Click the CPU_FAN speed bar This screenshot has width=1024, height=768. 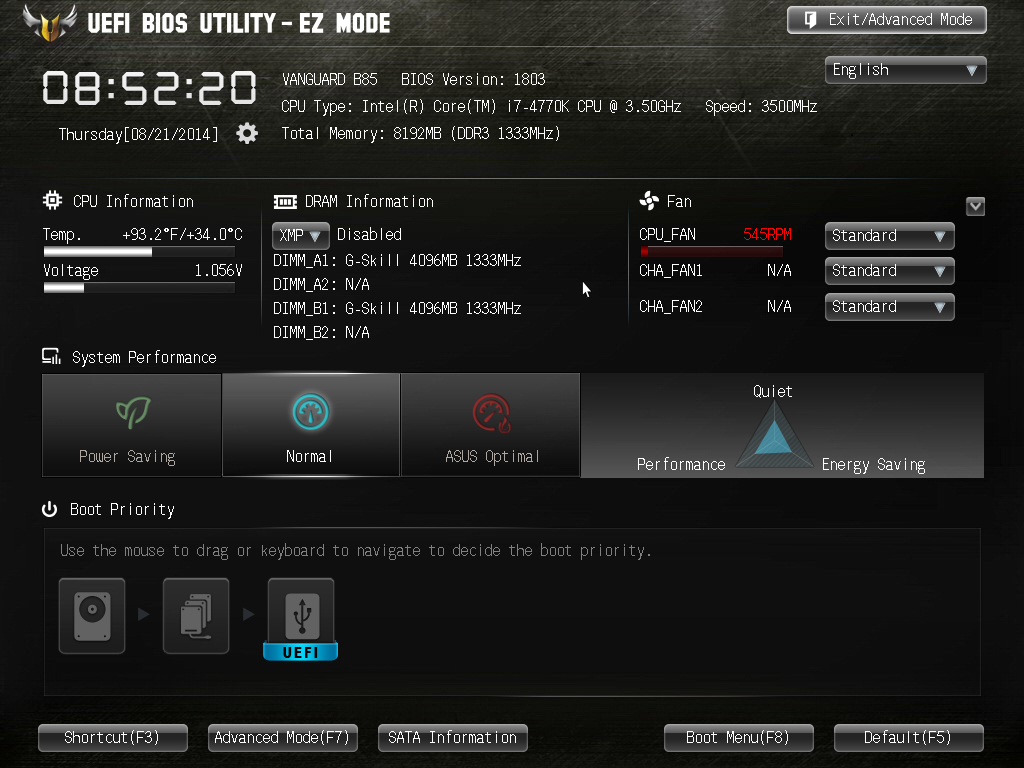coord(711,251)
